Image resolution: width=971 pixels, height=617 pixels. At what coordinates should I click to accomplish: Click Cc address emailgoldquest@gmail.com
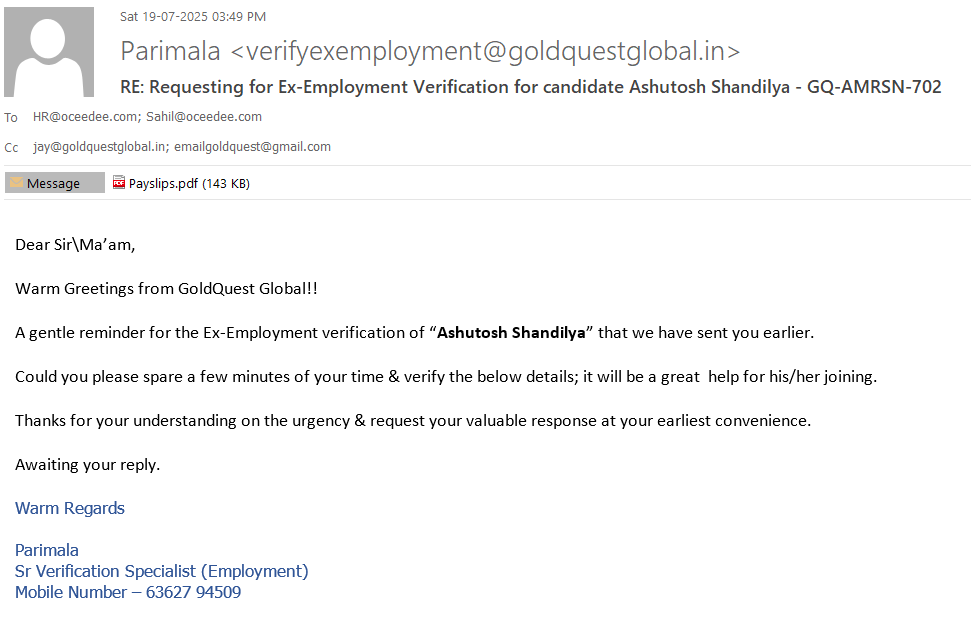(x=252, y=147)
